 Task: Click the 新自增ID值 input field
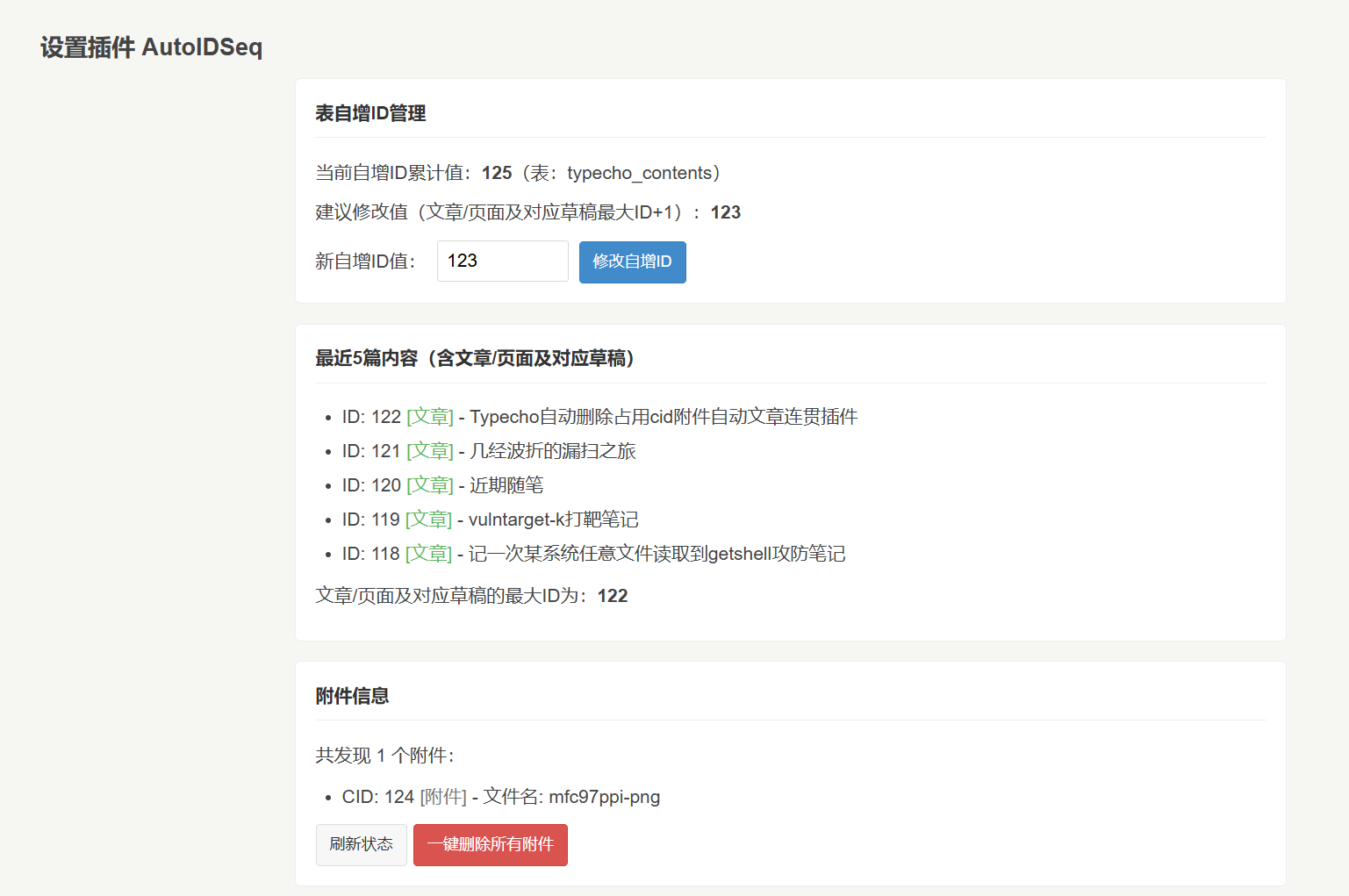(x=502, y=262)
